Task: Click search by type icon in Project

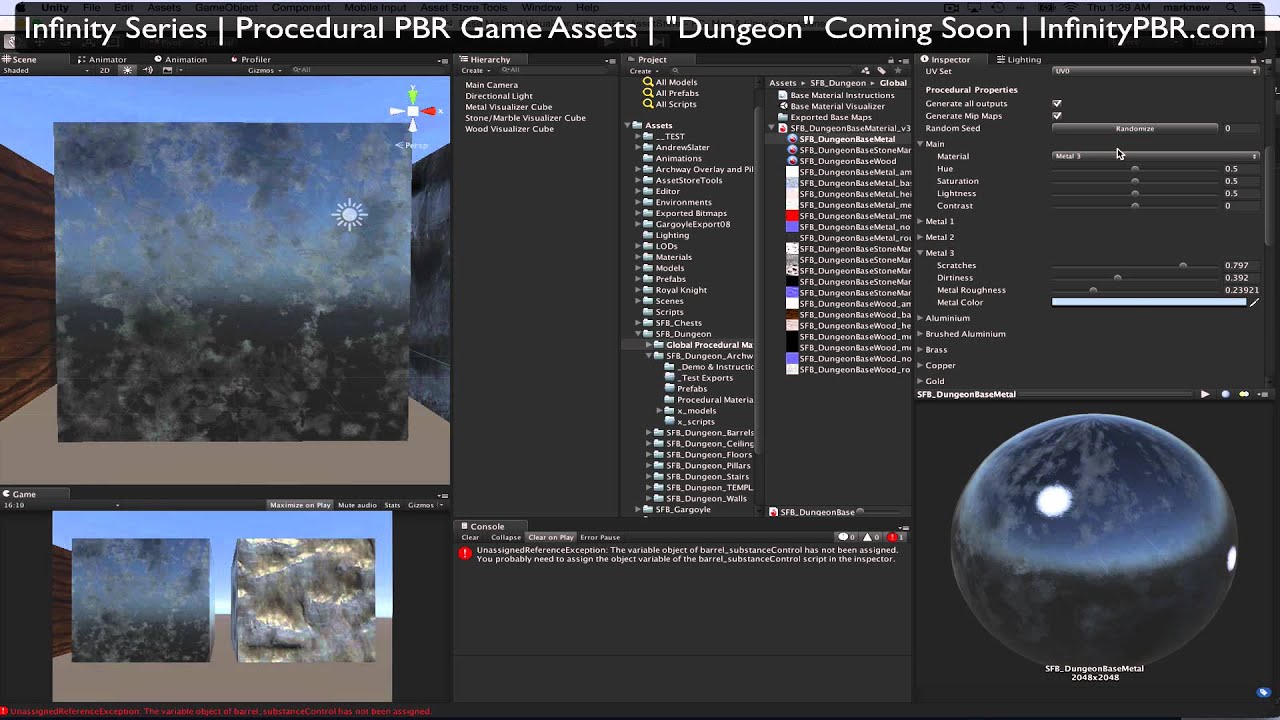Action: 865,71
